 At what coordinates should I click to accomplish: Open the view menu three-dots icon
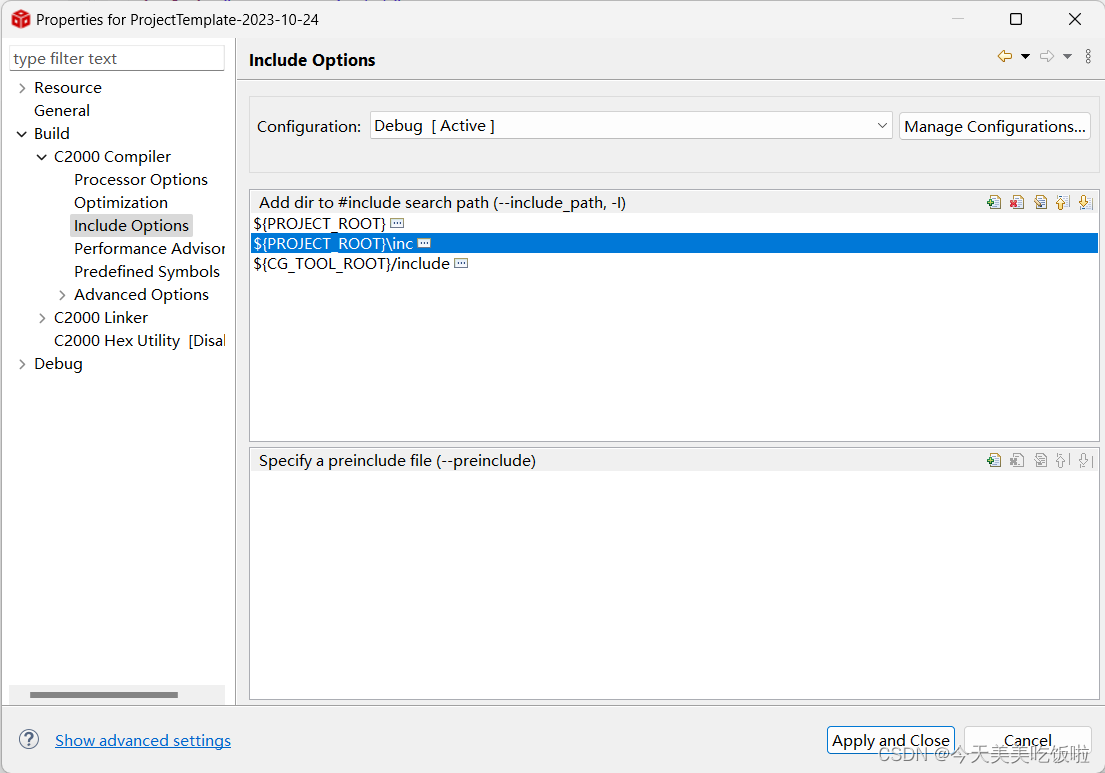1088,56
